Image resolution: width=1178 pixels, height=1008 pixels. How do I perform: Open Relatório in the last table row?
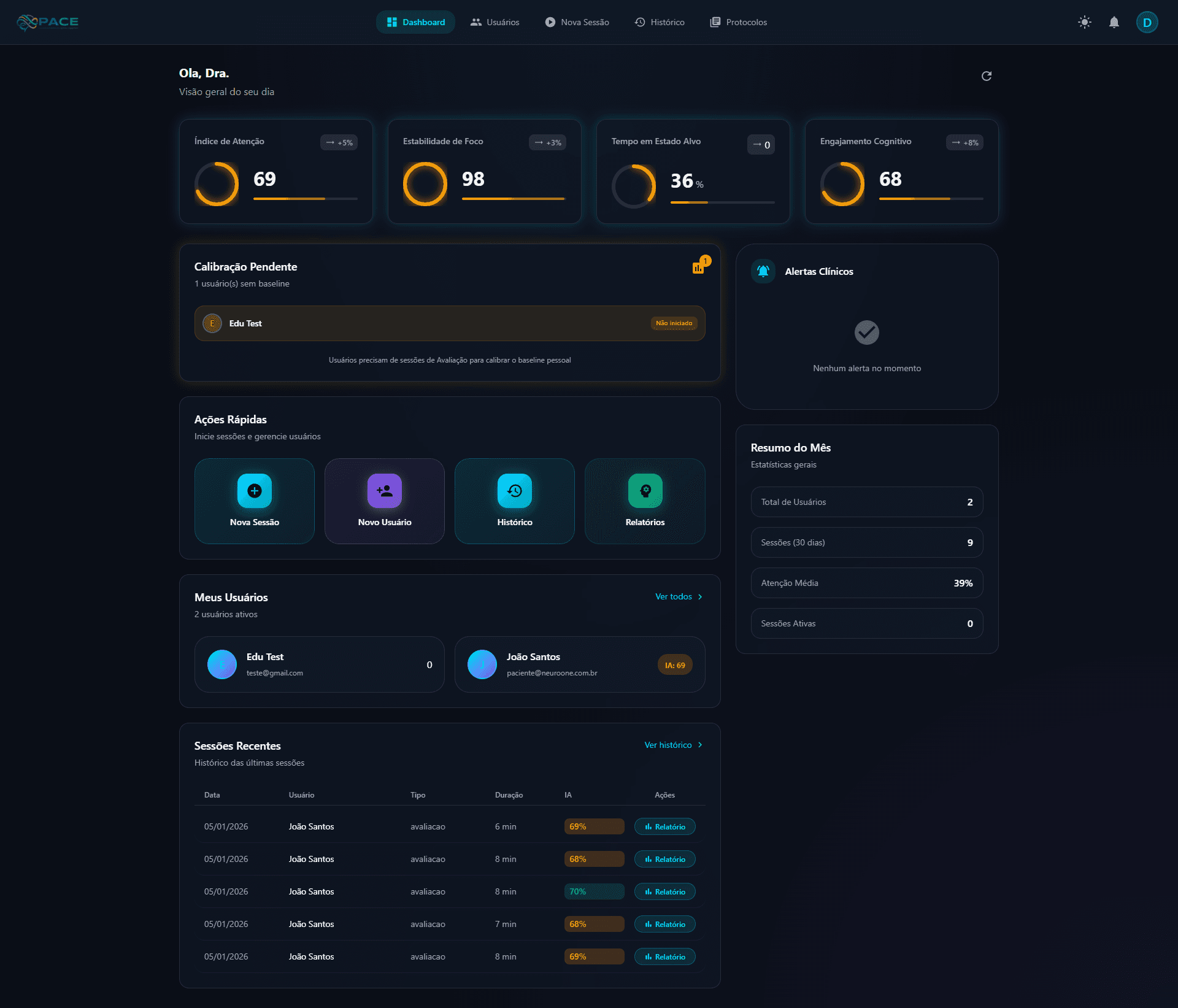point(665,956)
